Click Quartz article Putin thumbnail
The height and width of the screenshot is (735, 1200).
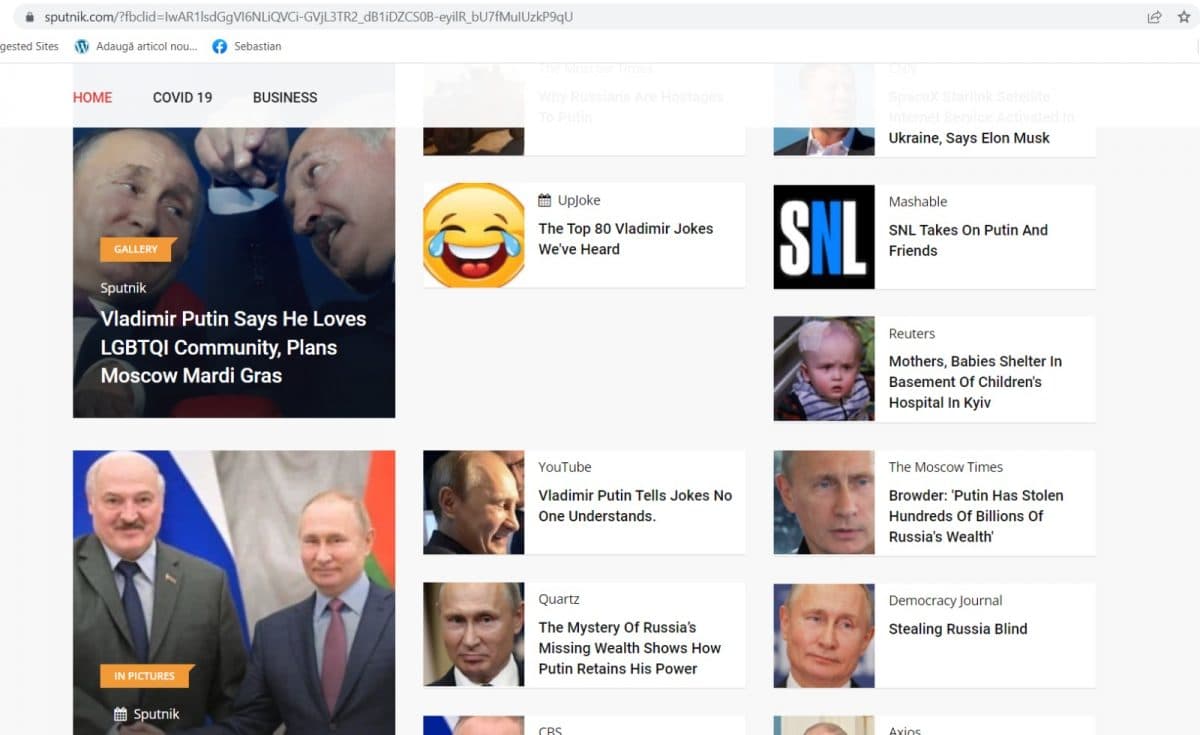474,635
